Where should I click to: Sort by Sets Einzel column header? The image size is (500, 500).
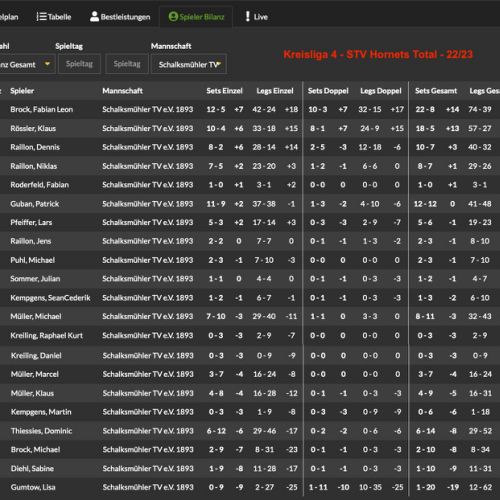click(224, 91)
